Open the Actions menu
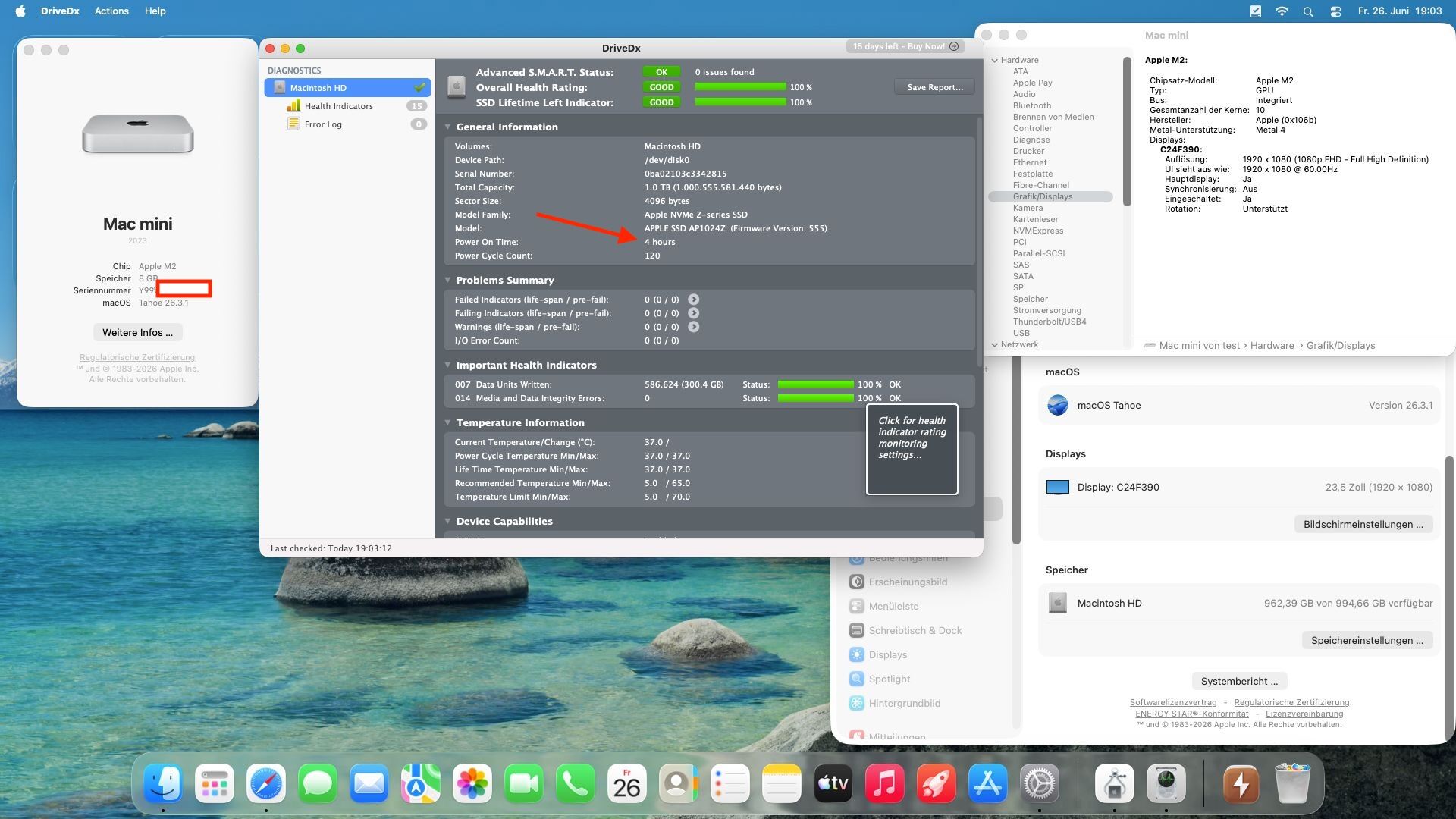 [x=111, y=11]
